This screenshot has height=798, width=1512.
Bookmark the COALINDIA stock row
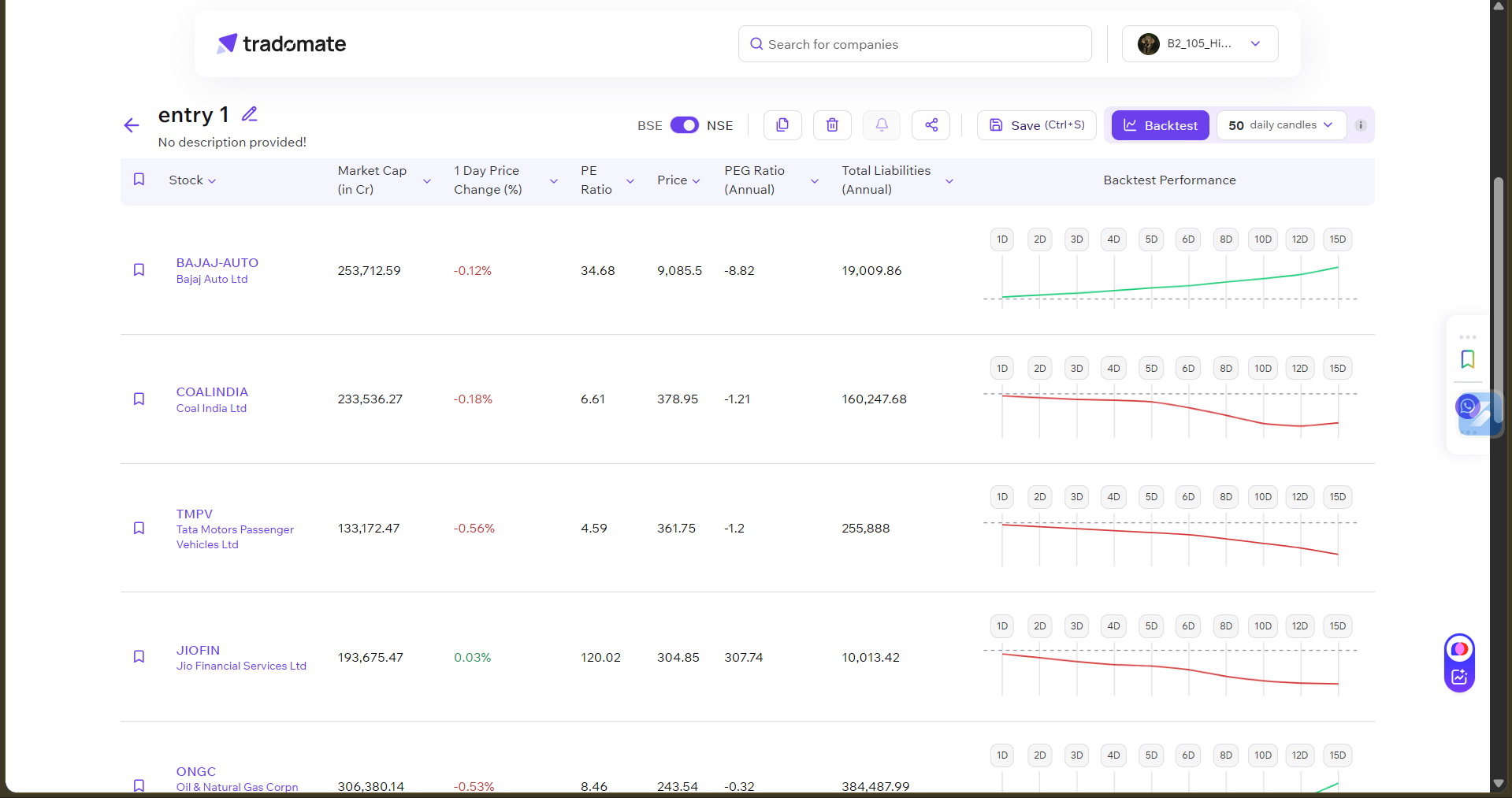139,399
